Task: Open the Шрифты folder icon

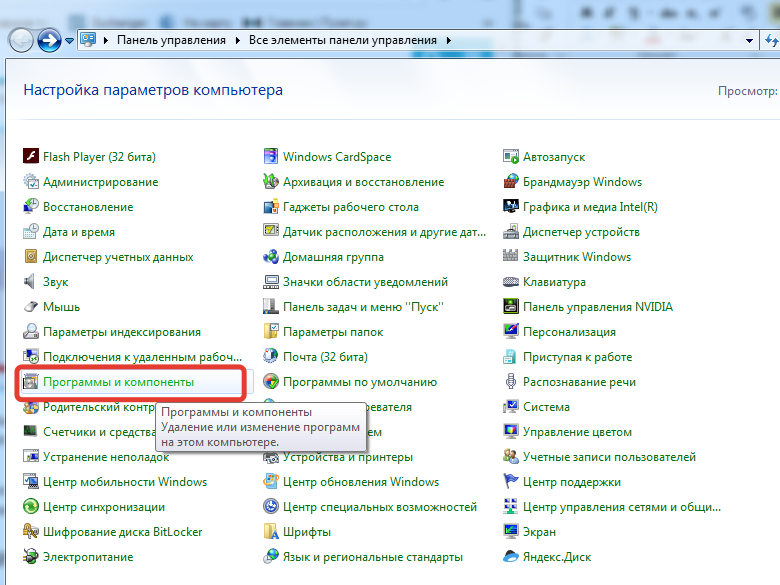Action: click(271, 531)
